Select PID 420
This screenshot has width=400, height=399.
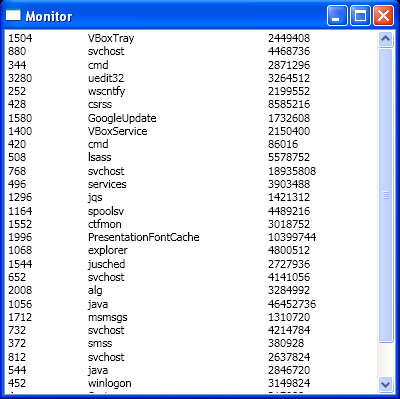pyautogui.click(x=17, y=144)
